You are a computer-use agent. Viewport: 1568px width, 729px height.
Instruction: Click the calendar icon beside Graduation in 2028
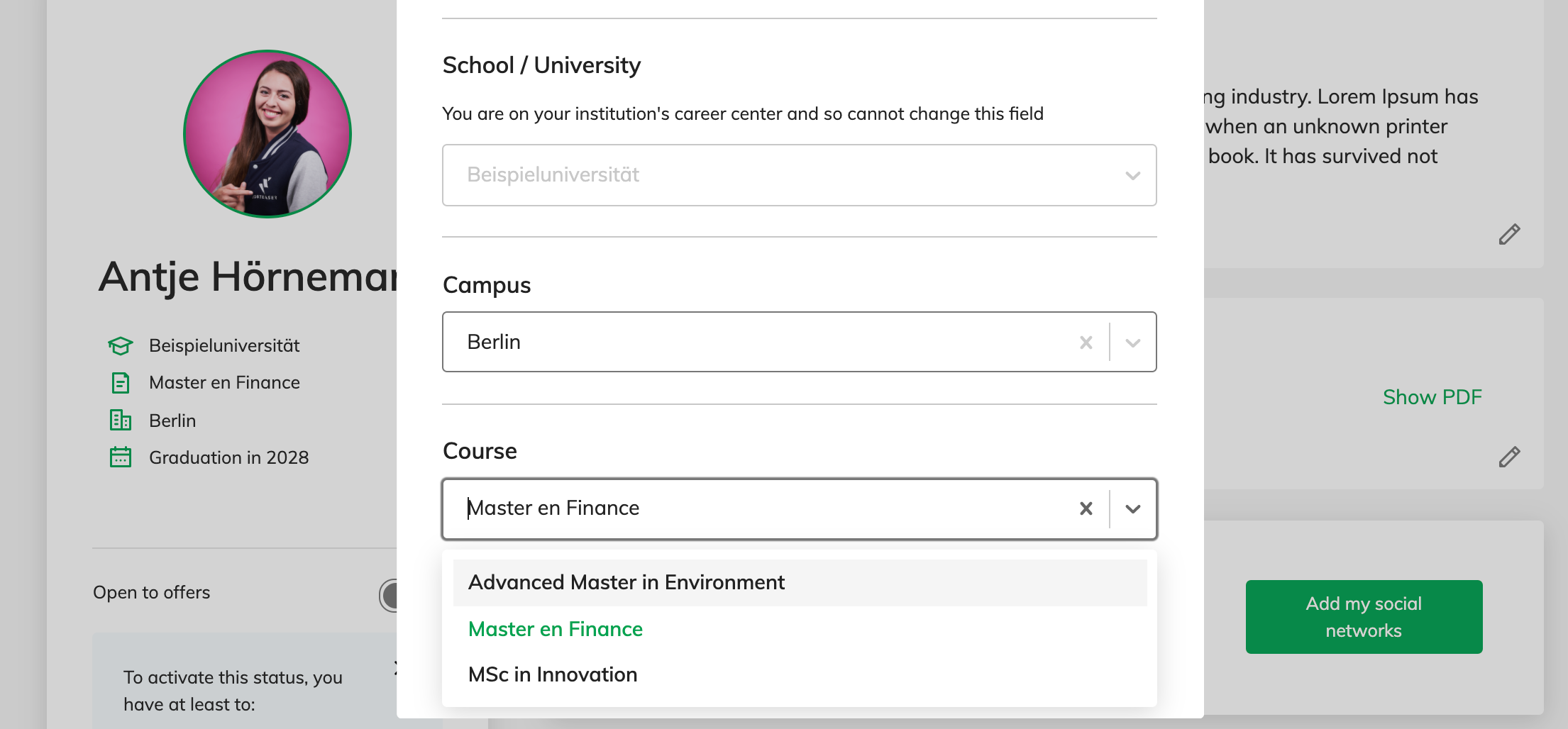120,457
